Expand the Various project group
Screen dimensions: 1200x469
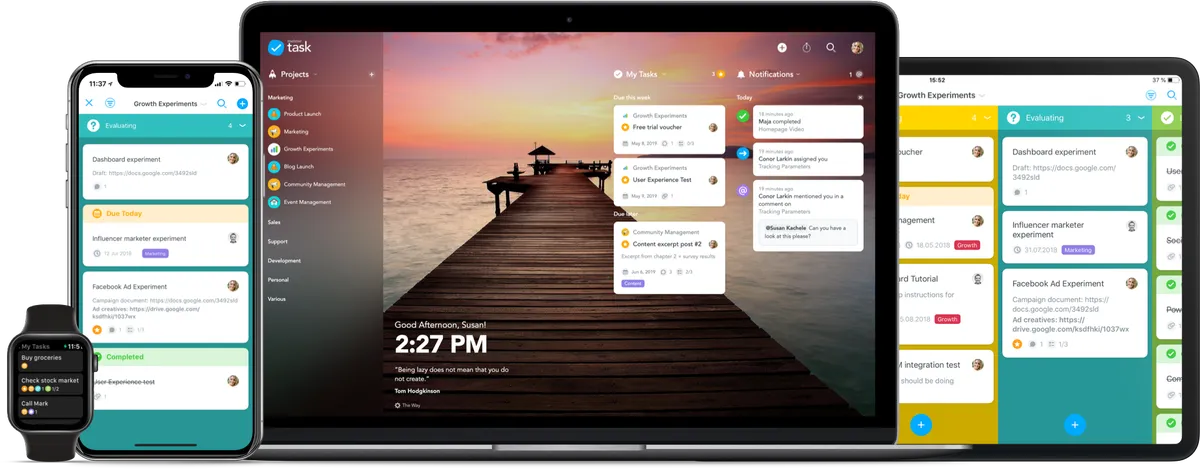[x=277, y=298]
